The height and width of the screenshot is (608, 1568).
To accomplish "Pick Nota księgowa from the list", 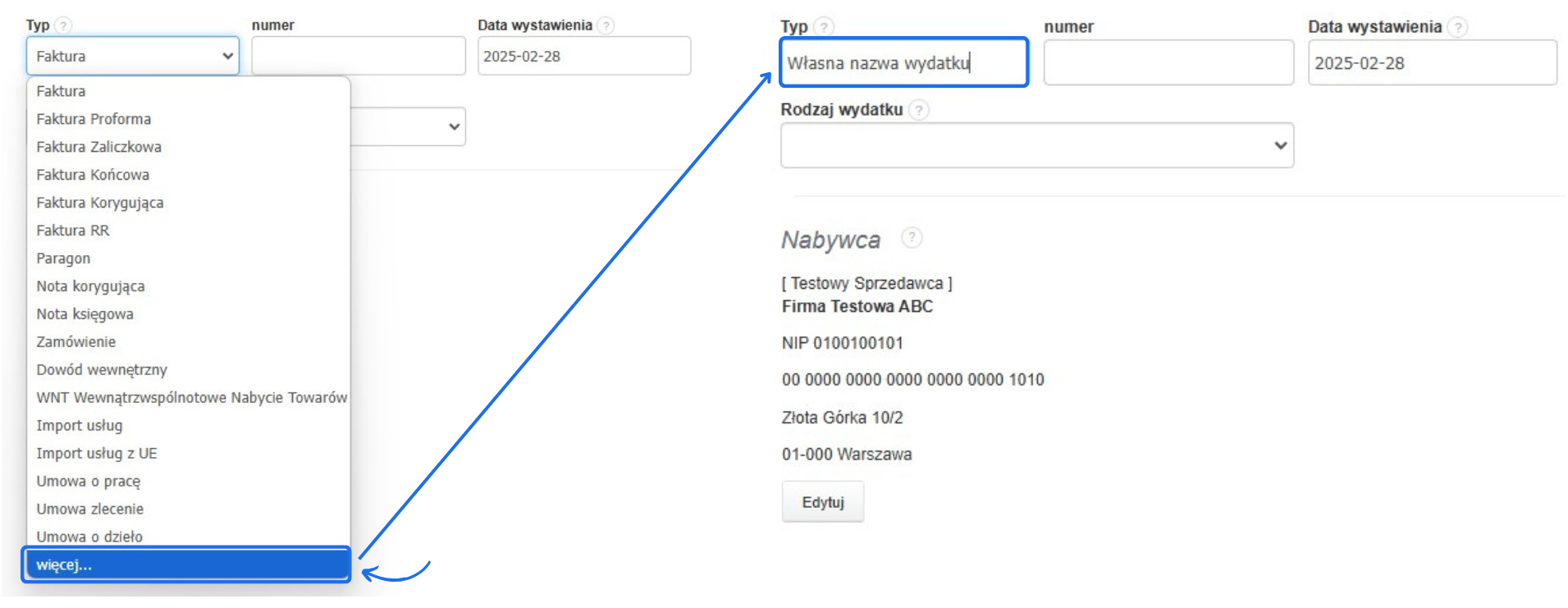I will pos(85,314).
